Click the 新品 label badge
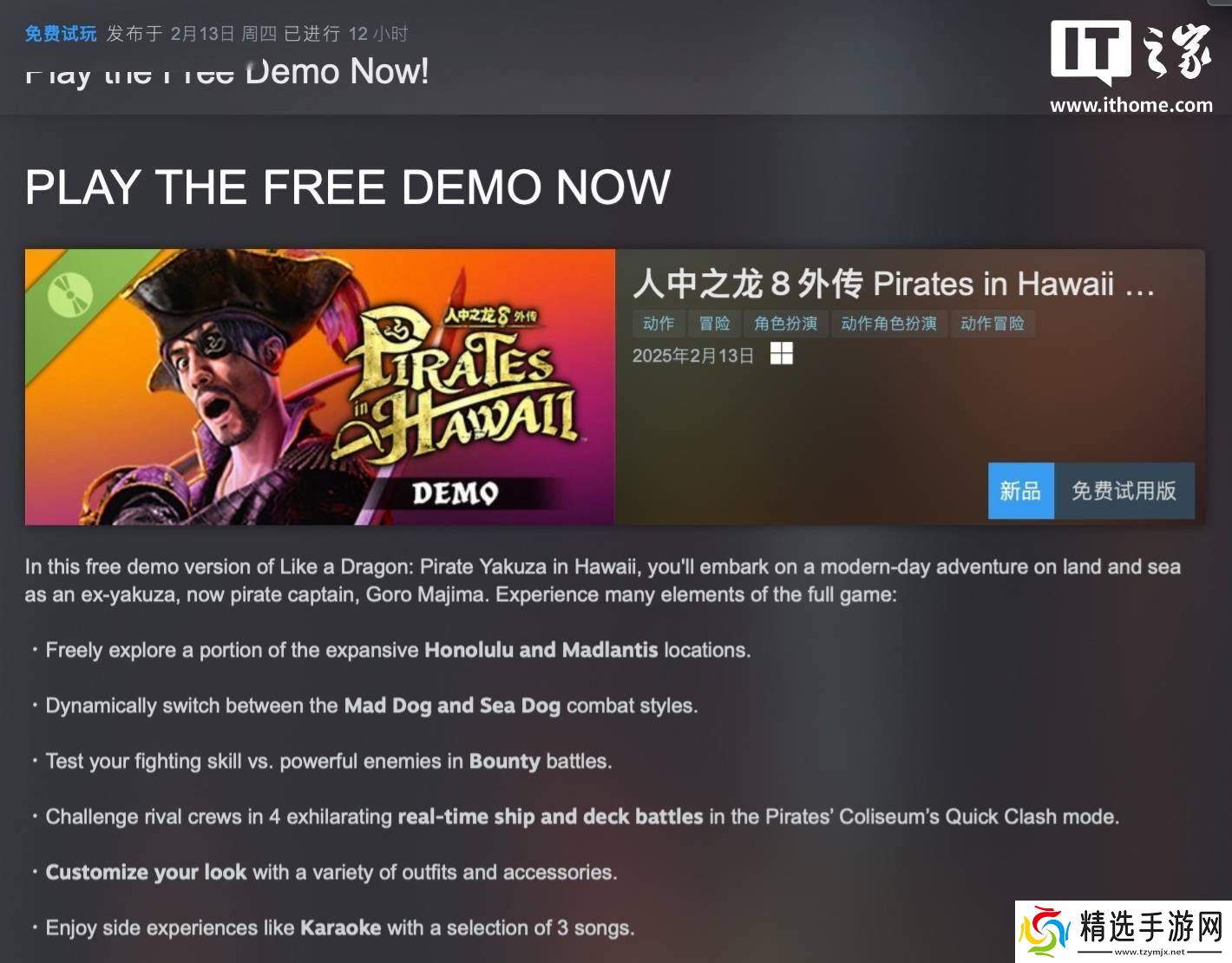The image size is (1232, 963). point(1020,491)
